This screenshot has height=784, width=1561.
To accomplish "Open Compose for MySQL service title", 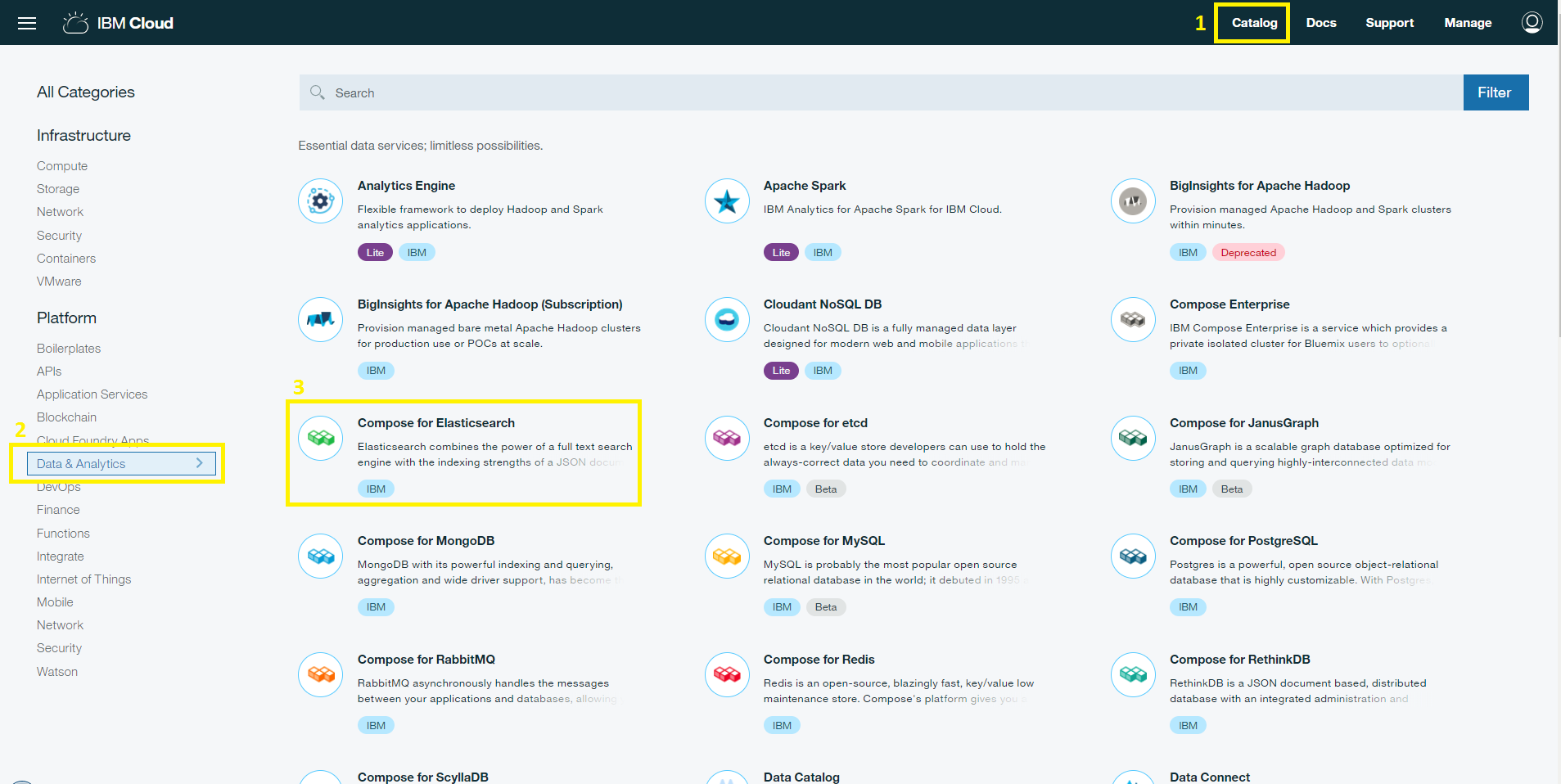I will 824,541.
